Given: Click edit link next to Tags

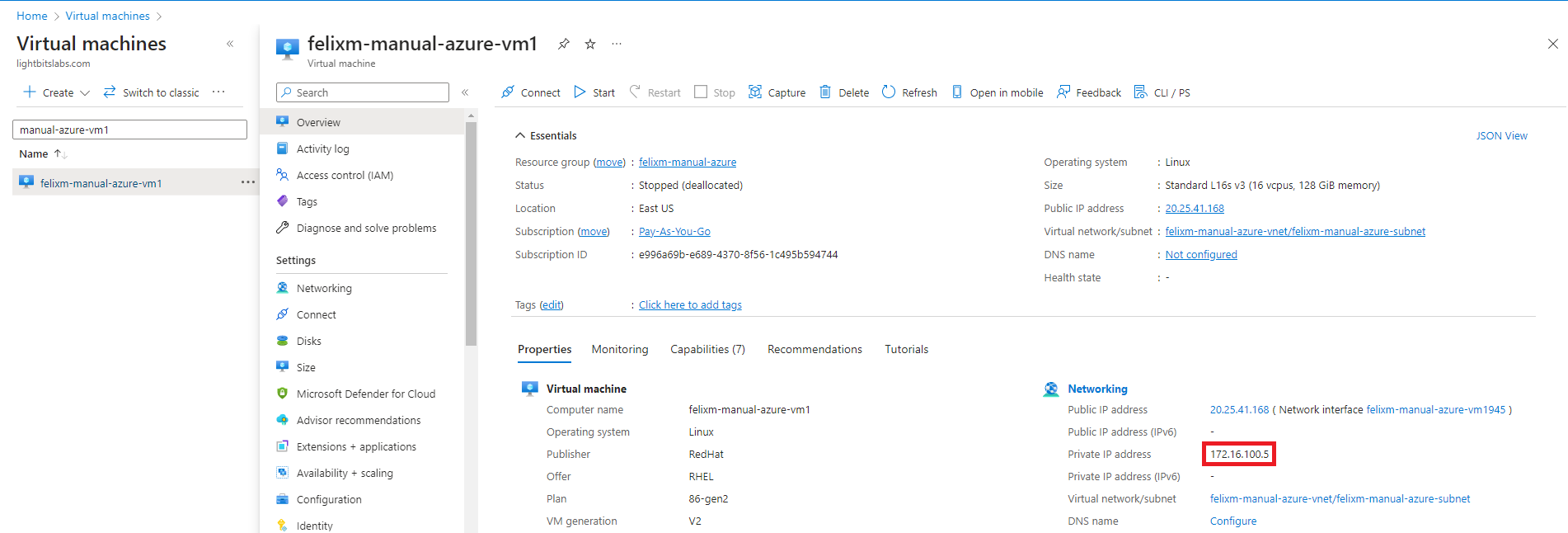Looking at the screenshot, I should tap(552, 304).
